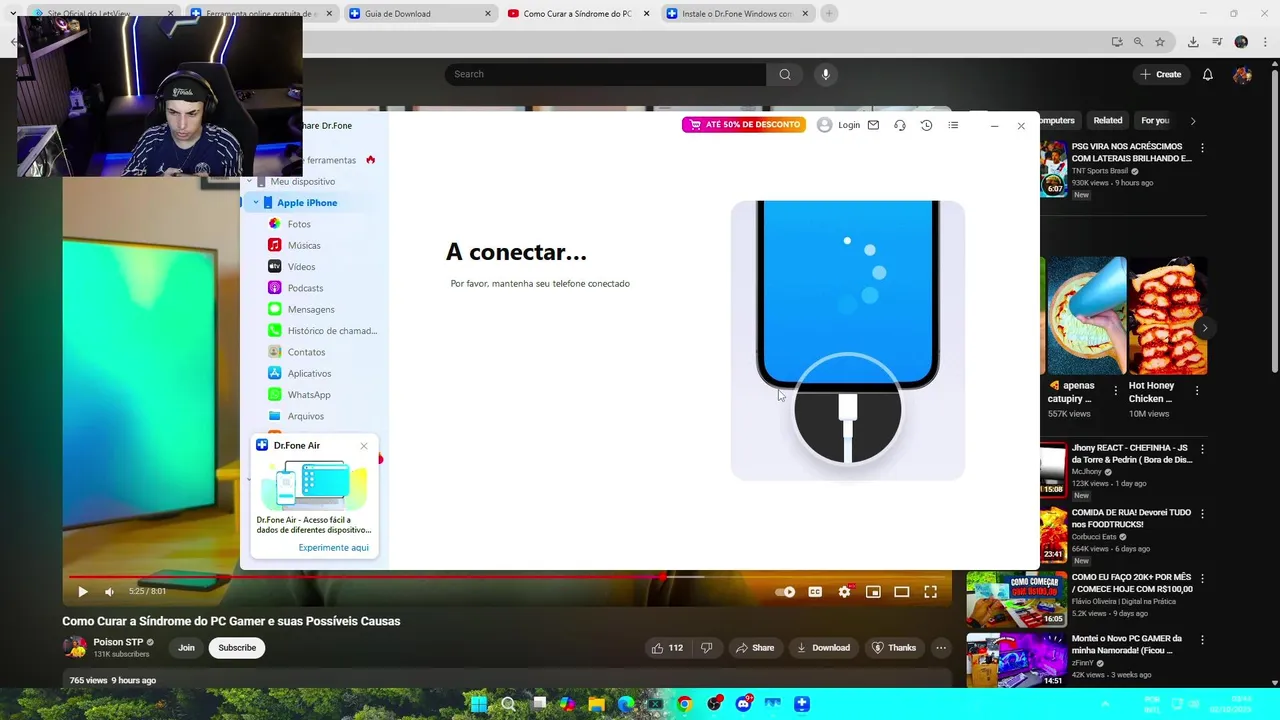Switch to Como Curar a Síndrome tab
The width and height of the screenshot is (1280, 720).
[x=577, y=14]
